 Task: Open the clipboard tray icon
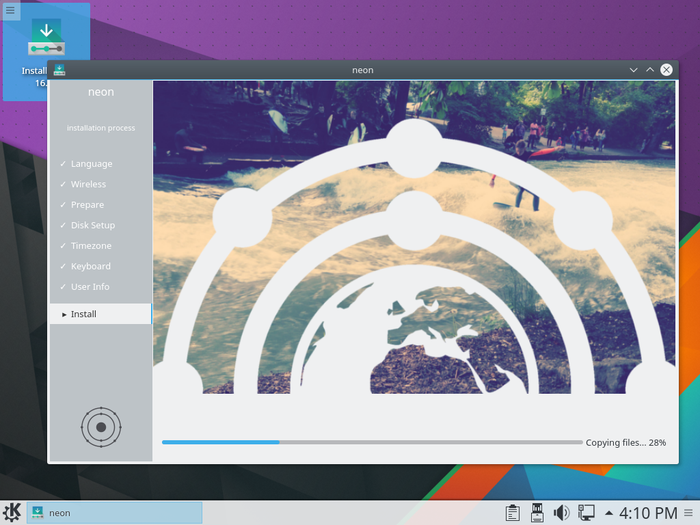pyautogui.click(x=512, y=512)
